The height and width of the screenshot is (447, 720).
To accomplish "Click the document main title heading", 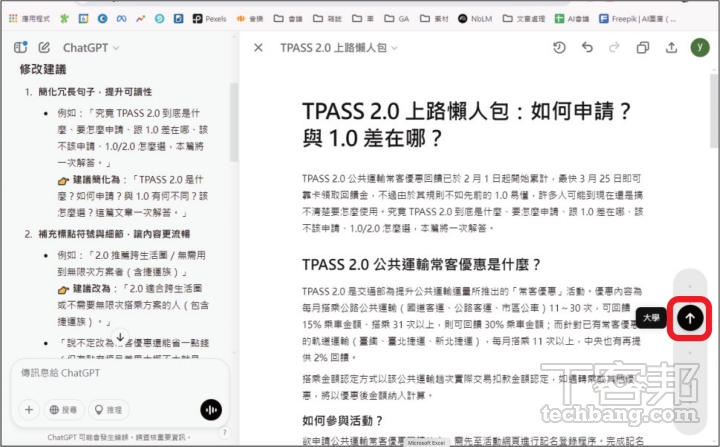I will (x=467, y=124).
